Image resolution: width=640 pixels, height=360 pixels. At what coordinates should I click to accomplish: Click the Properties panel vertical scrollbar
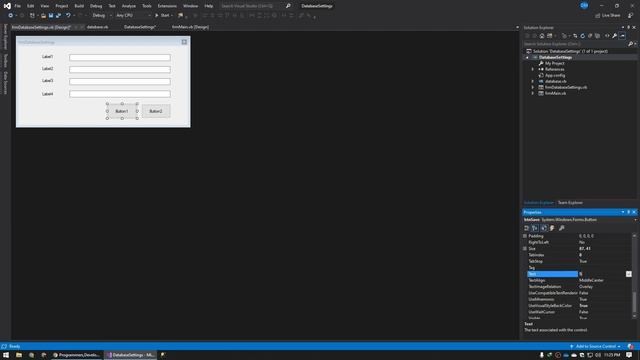click(x=634, y=277)
